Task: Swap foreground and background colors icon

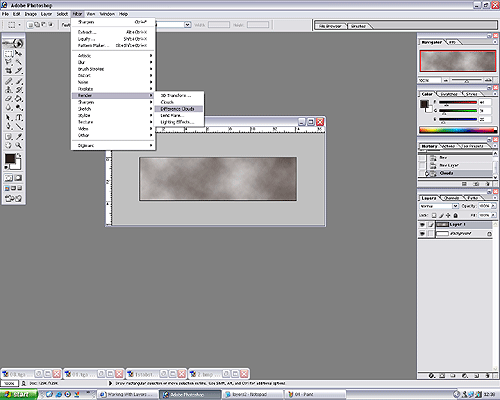Action: click(x=19, y=155)
